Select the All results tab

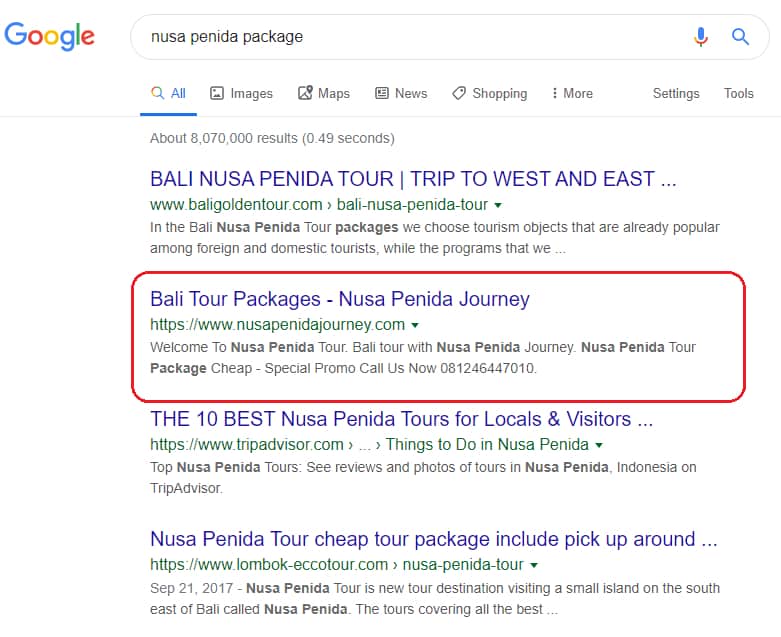click(168, 94)
